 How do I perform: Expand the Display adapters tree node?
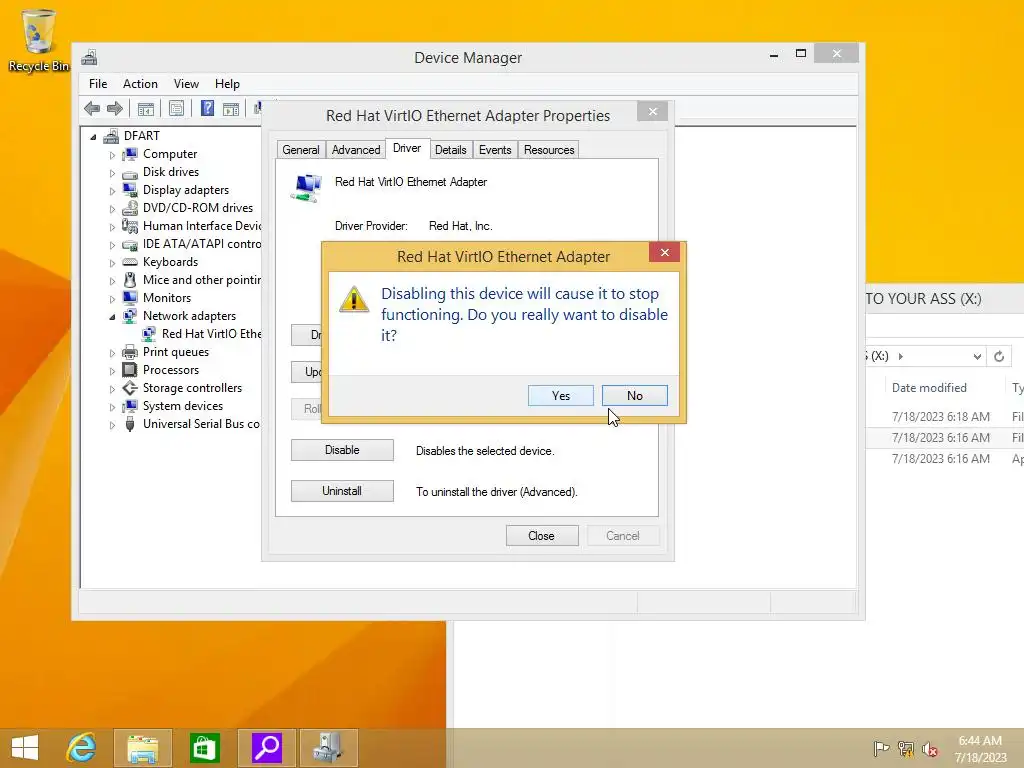[112, 191]
